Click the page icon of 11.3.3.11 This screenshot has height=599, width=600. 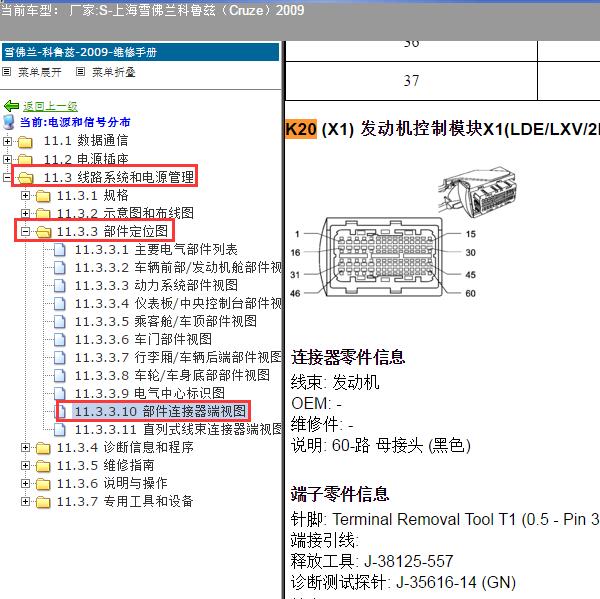point(60,429)
